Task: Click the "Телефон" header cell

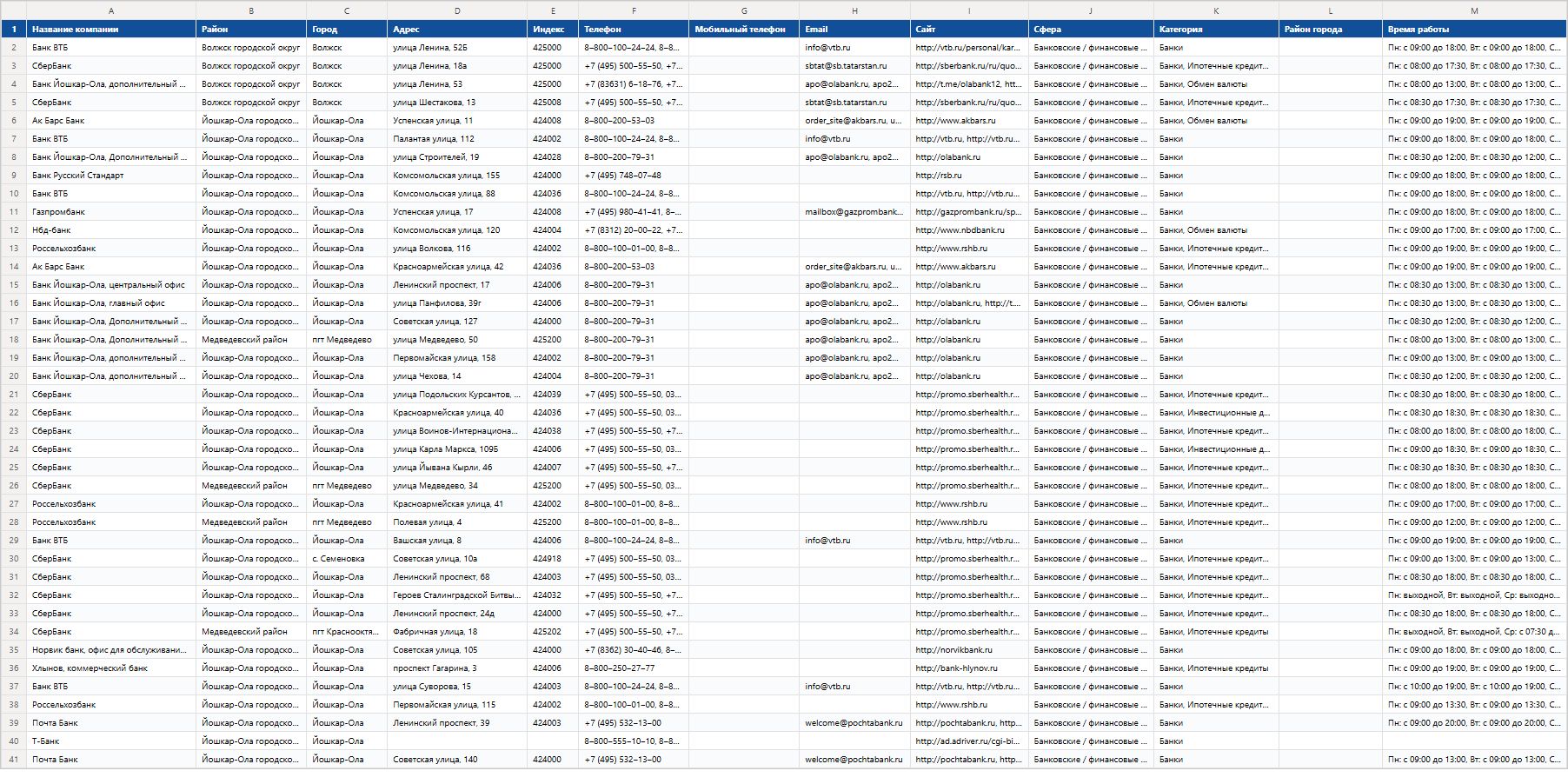Action: pyautogui.click(x=634, y=29)
